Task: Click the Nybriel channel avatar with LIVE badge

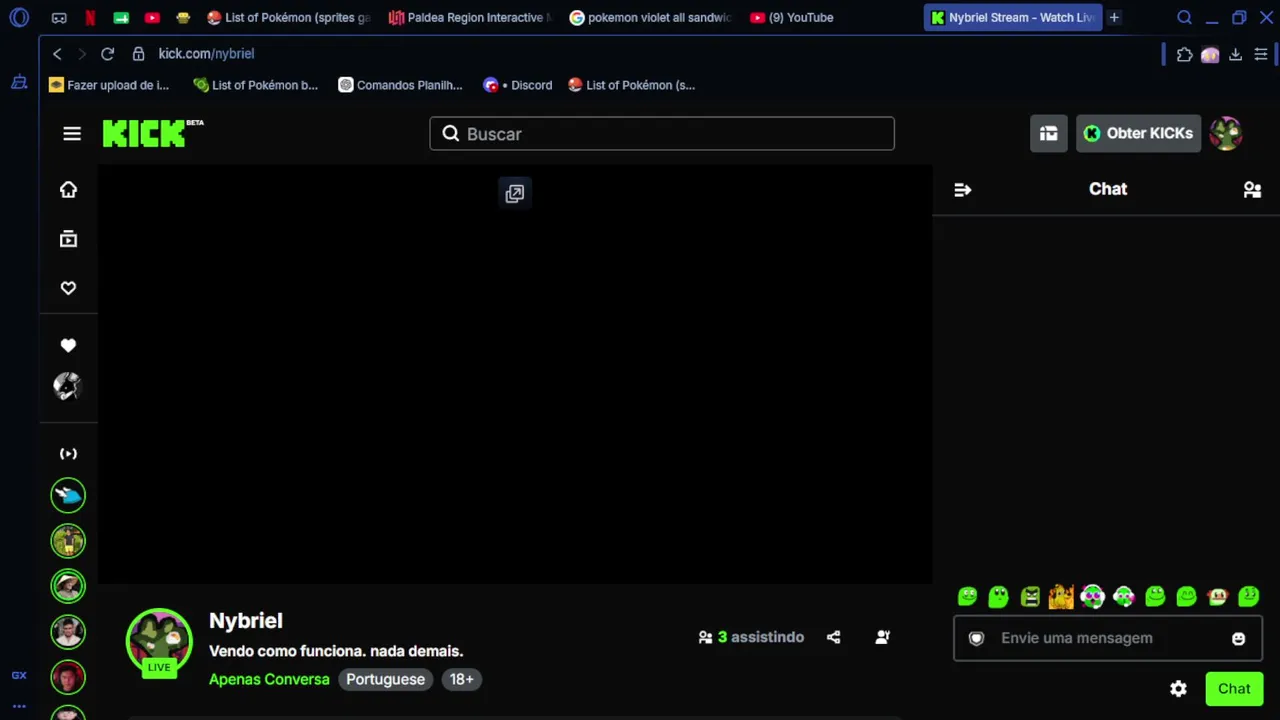Action: coord(158,642)
